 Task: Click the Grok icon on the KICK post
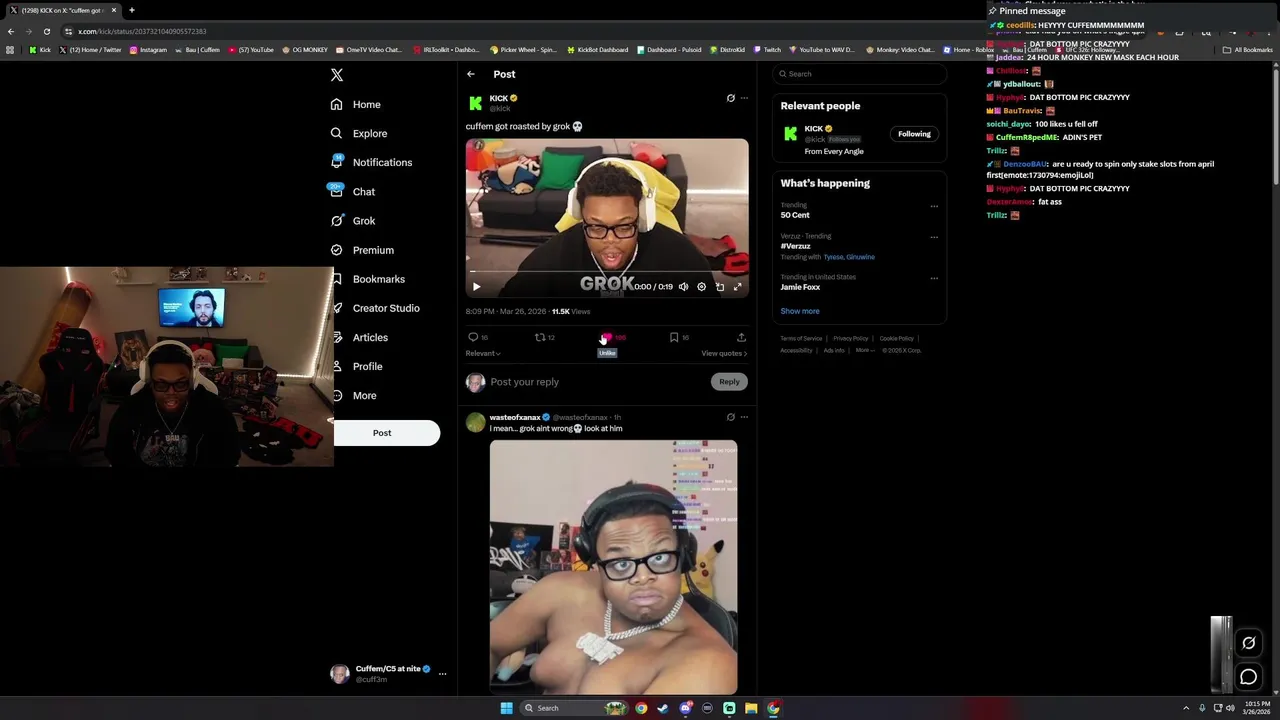pos(730,98)
